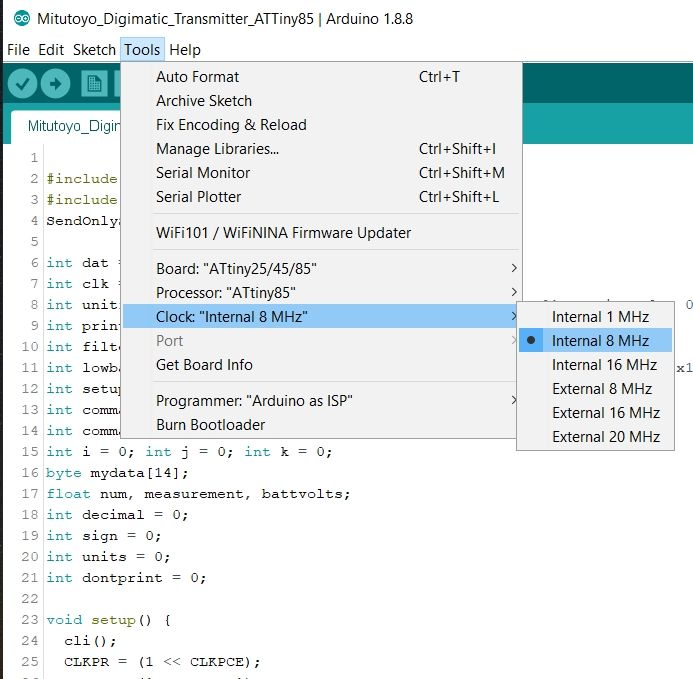This screenshot has height=679, width=693.
Task: Click code line 'cli();'
Action: pos(90,641)
